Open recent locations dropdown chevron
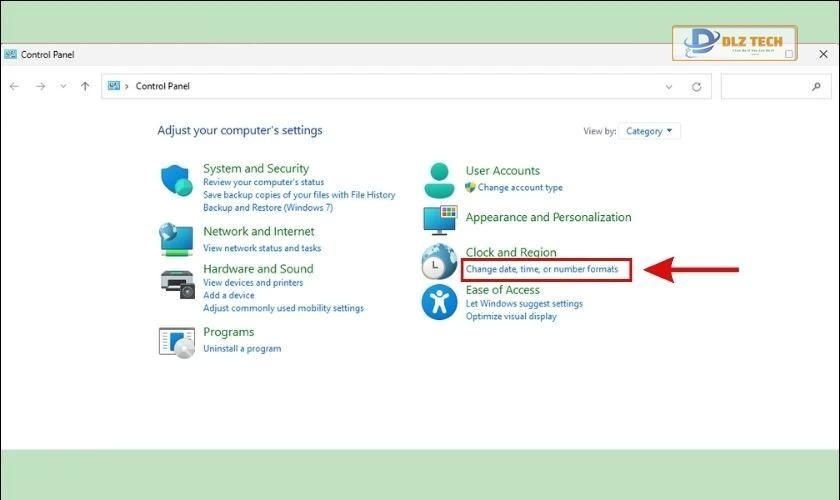 click(62, 87)
